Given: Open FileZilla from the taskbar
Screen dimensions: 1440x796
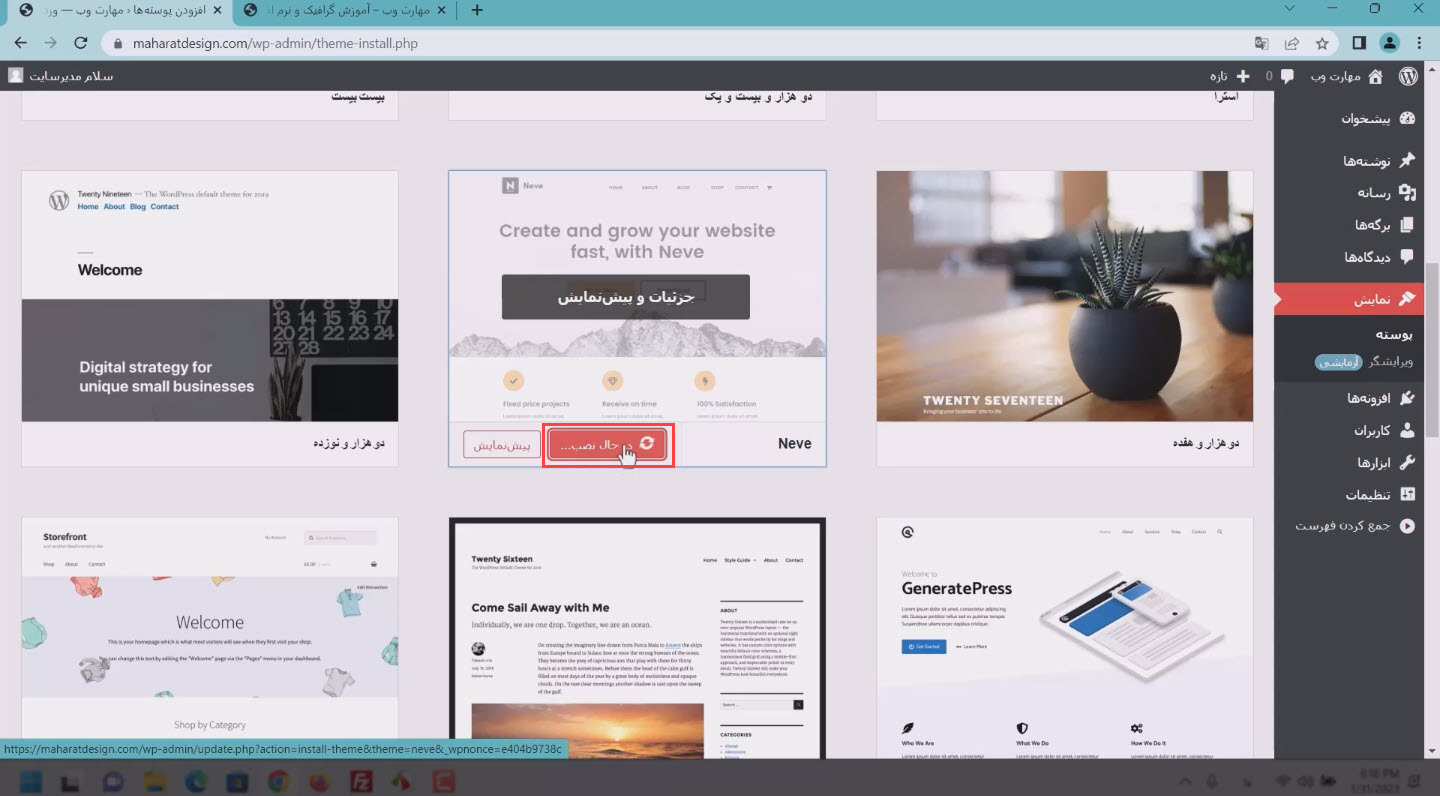Looking at the screenshot, I should point(359,781).
